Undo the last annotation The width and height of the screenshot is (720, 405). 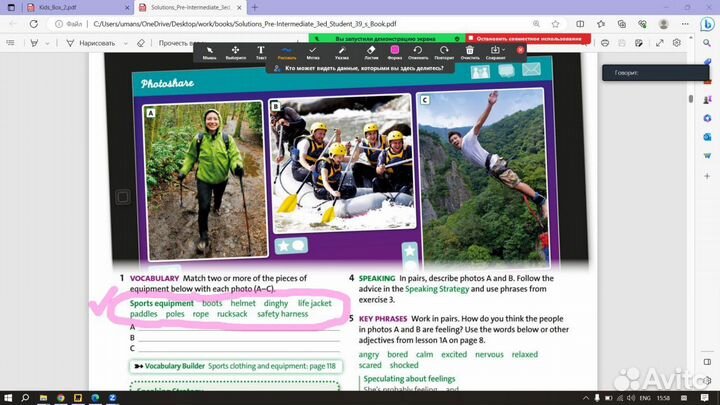point(417,52)
